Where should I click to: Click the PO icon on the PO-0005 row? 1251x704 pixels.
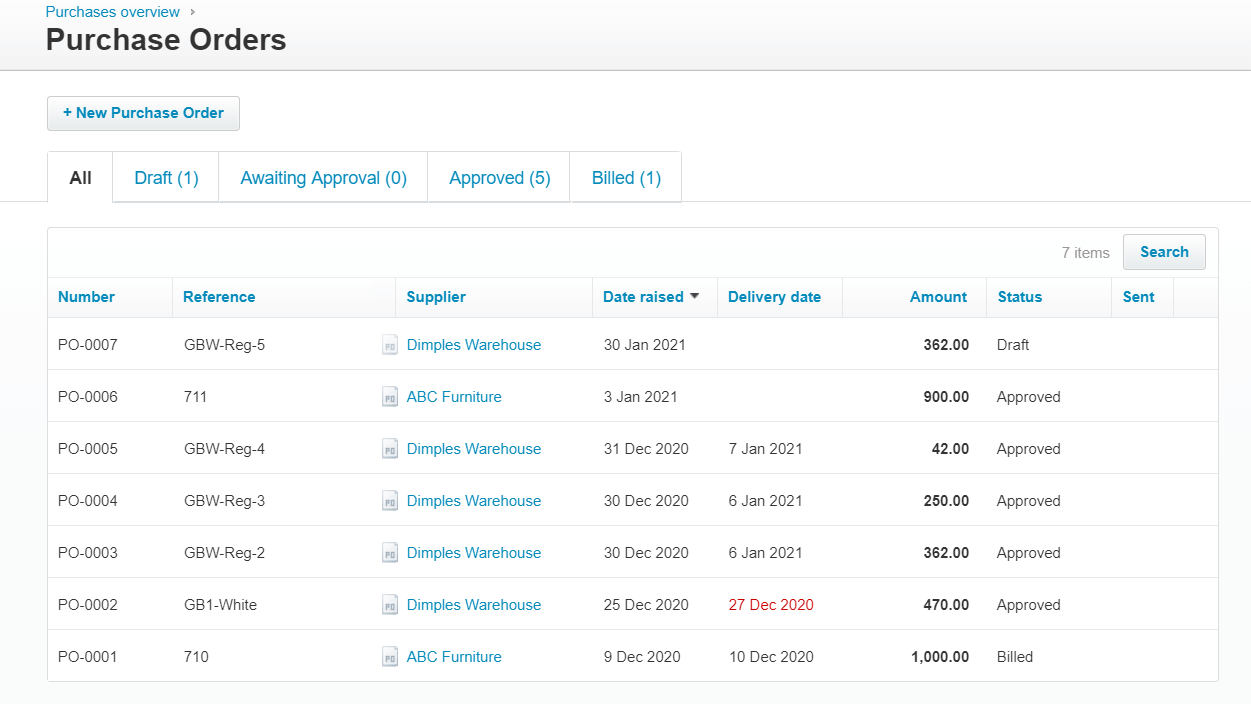[390, 449]
